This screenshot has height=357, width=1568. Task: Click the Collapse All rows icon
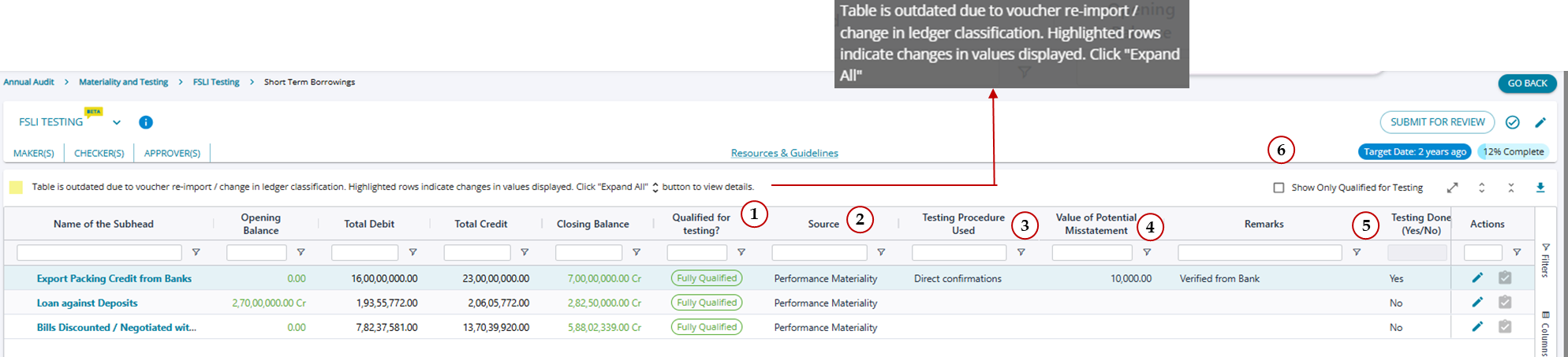coord(1510,188)
